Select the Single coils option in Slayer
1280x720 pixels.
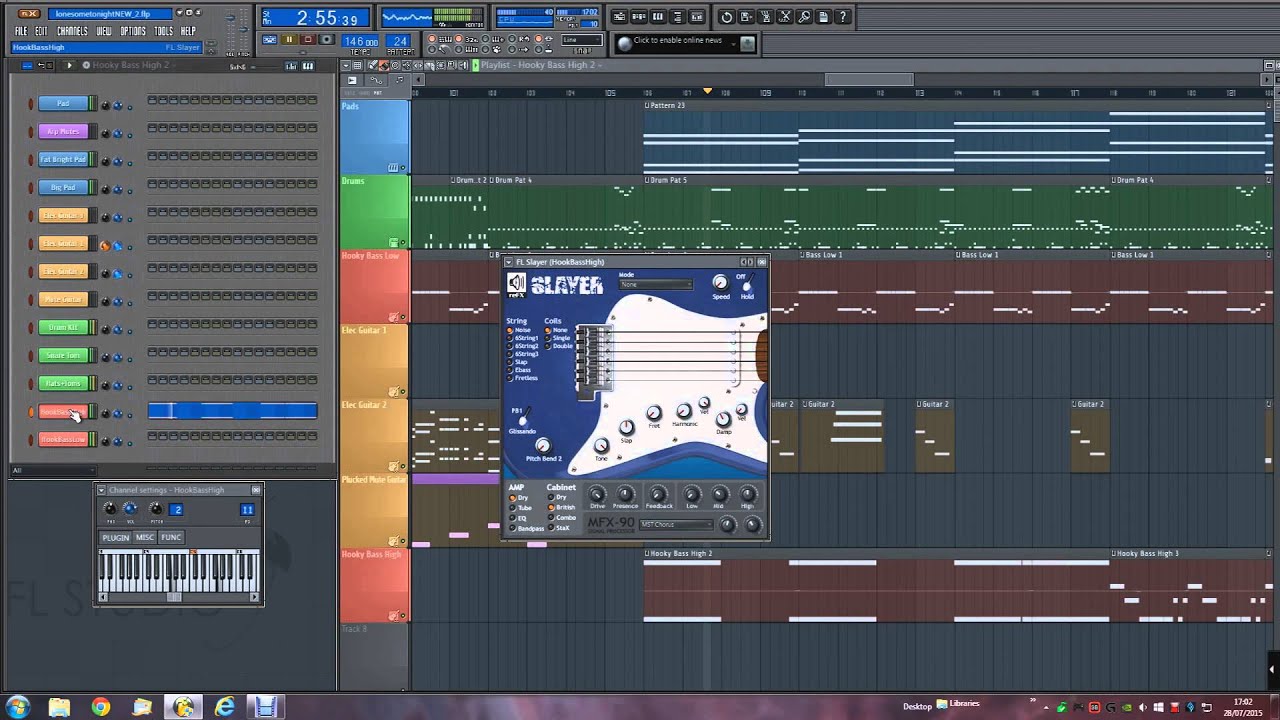[x=559, y=338]
